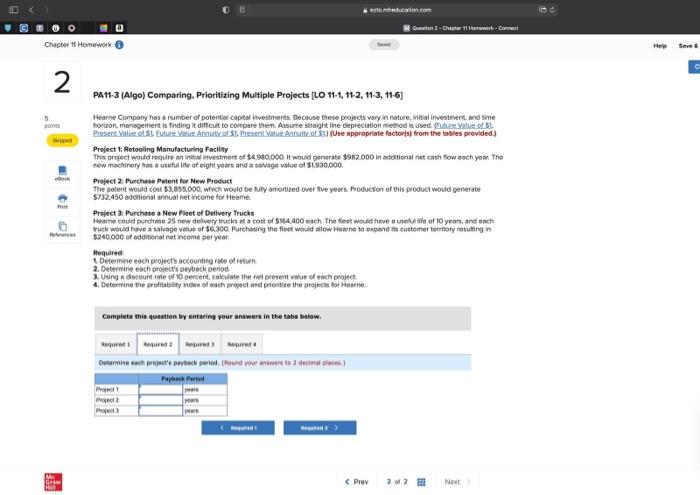Switch to Required 1 tab

click(x=116, y=344)
